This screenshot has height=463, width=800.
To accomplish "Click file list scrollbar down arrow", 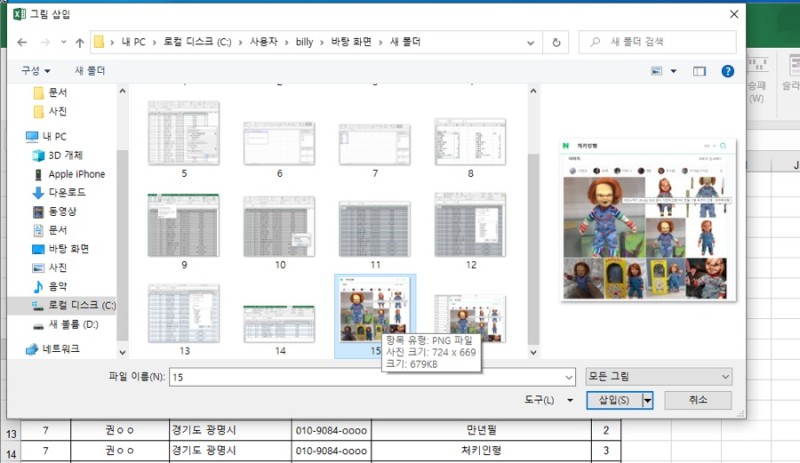I will coord(533,352).
